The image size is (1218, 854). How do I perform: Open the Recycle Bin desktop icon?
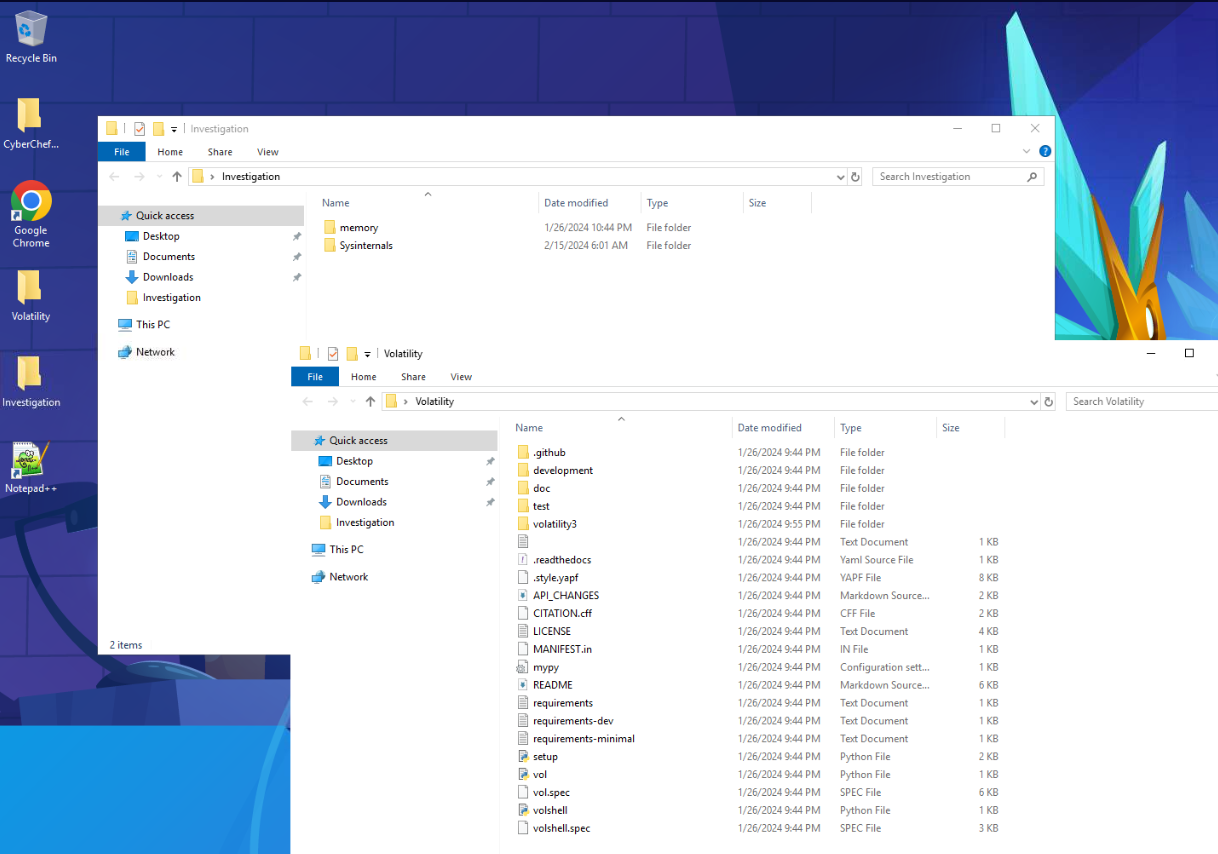[31, 37]
